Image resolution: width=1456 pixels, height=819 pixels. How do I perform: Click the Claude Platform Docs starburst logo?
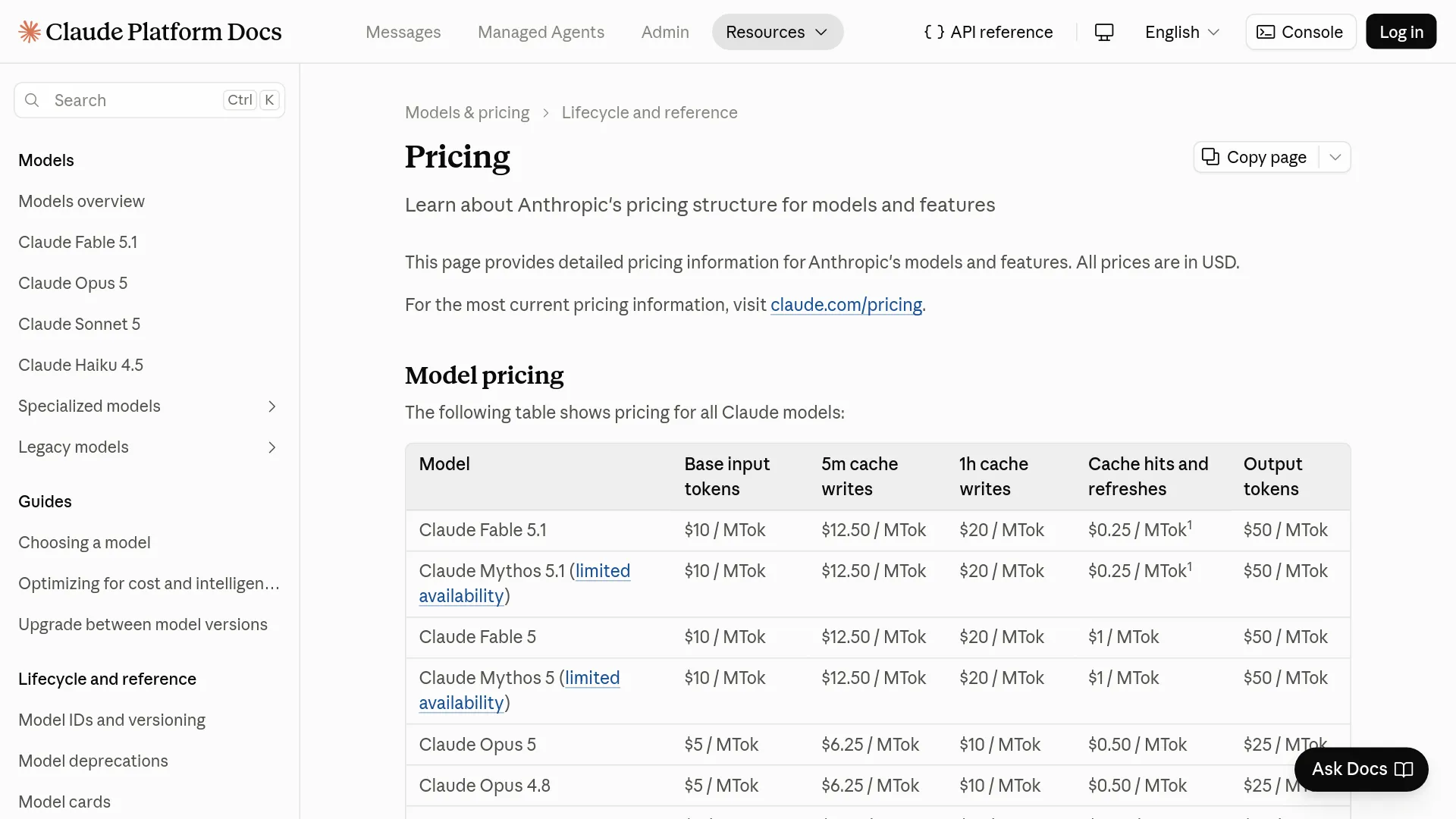pyautogui.click(x=30, y=32)
